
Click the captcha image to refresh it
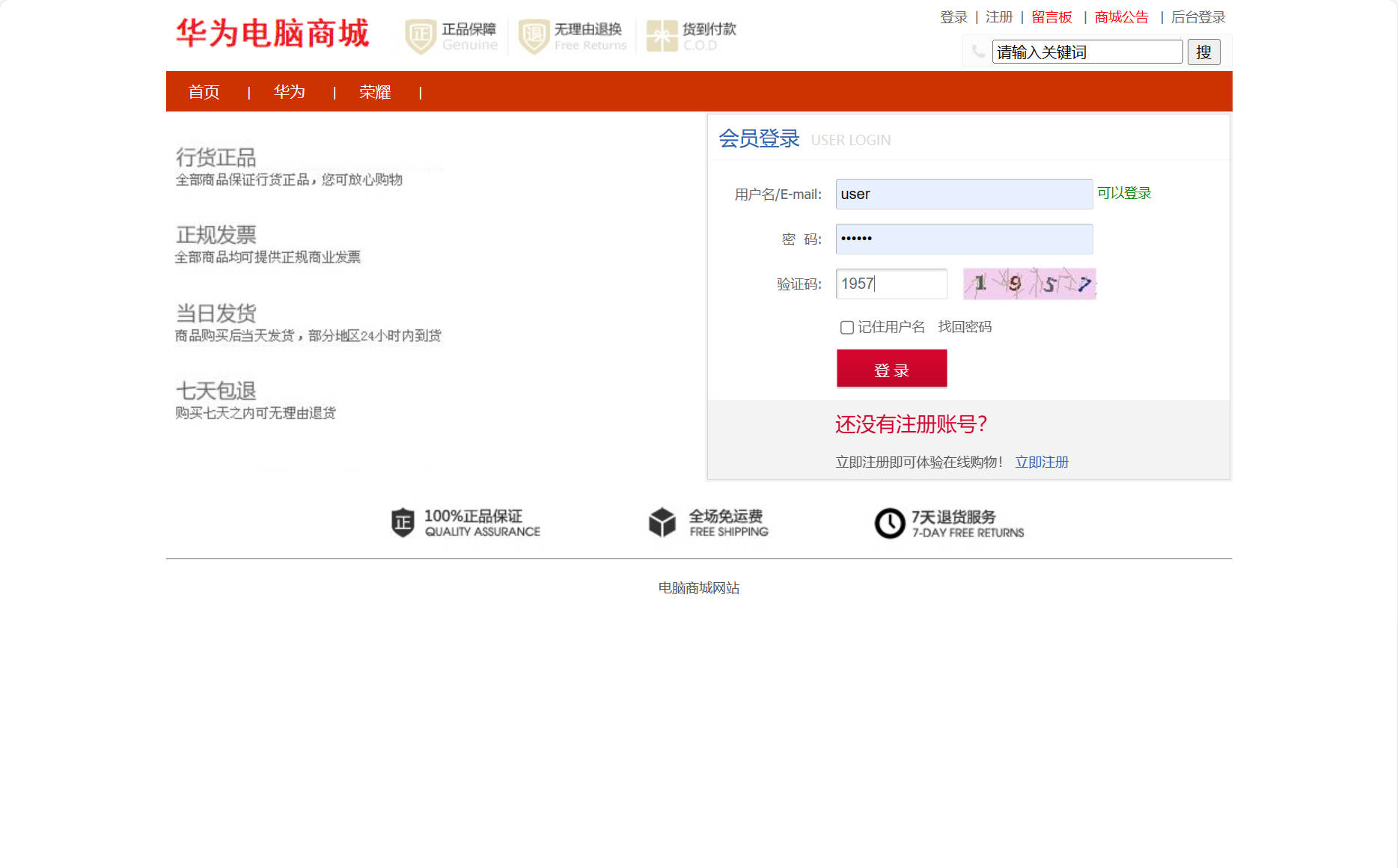click(1028, 284)
